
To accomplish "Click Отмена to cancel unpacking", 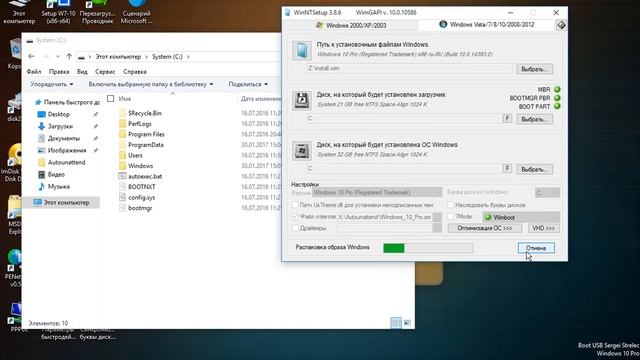I will (x=536, y=248).
